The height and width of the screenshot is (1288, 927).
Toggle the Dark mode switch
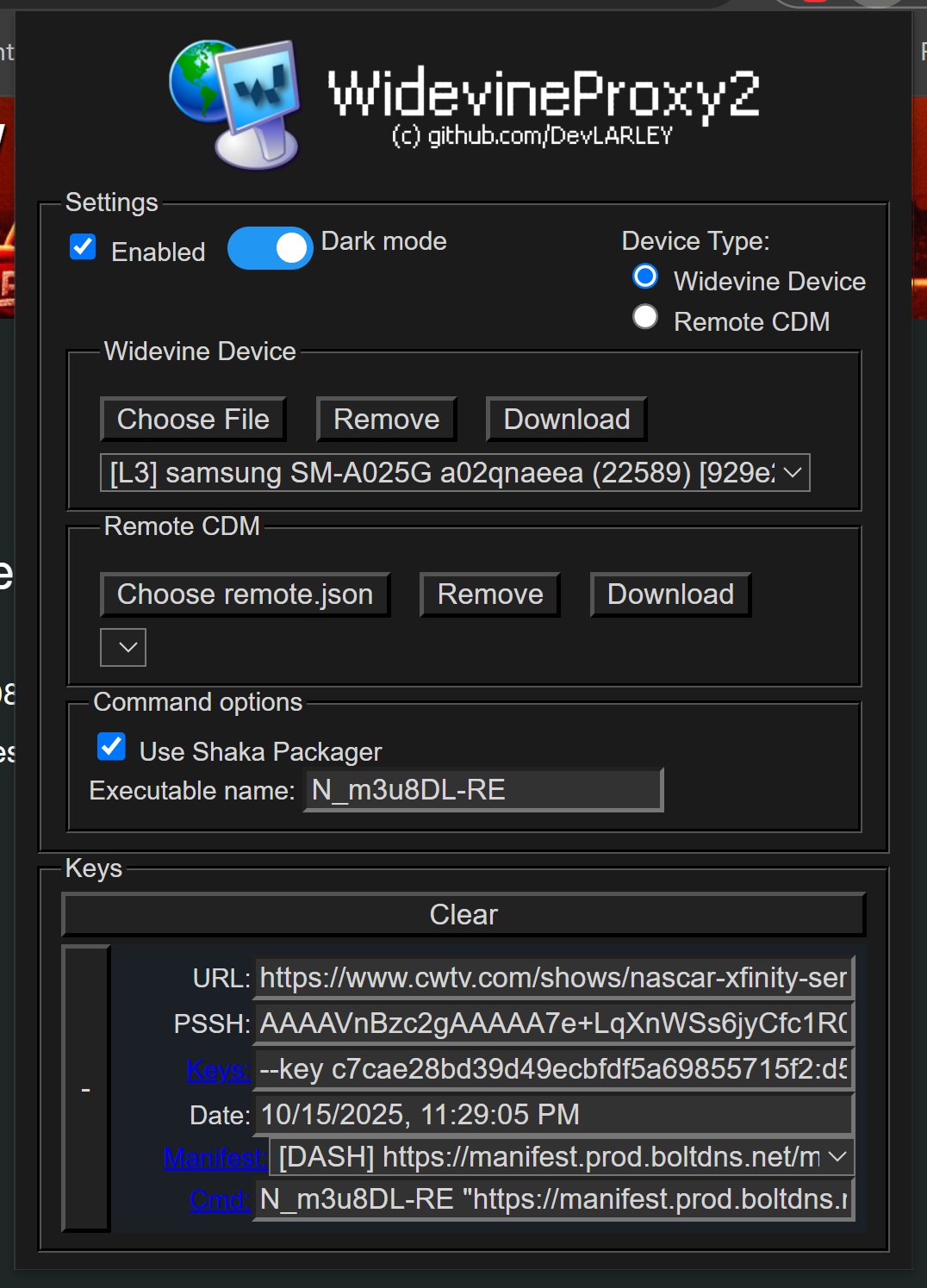pyautogui.click(x=270, y=248)
